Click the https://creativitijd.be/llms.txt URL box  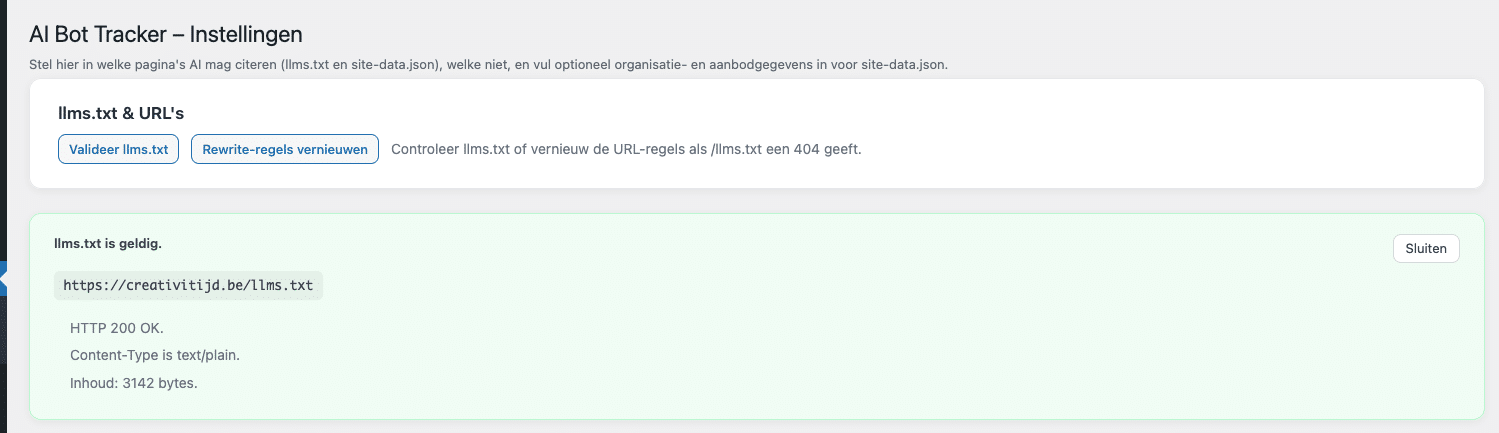pyautogui.click(x=188, y=285)
